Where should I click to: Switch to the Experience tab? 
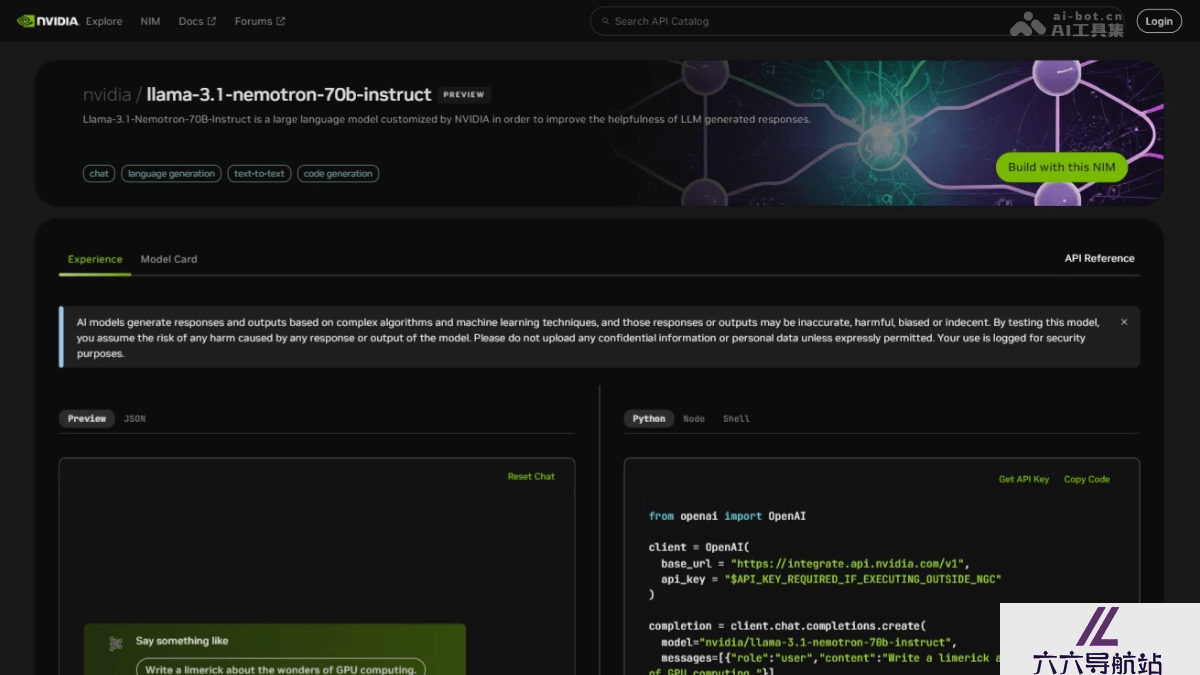point(95,259)
